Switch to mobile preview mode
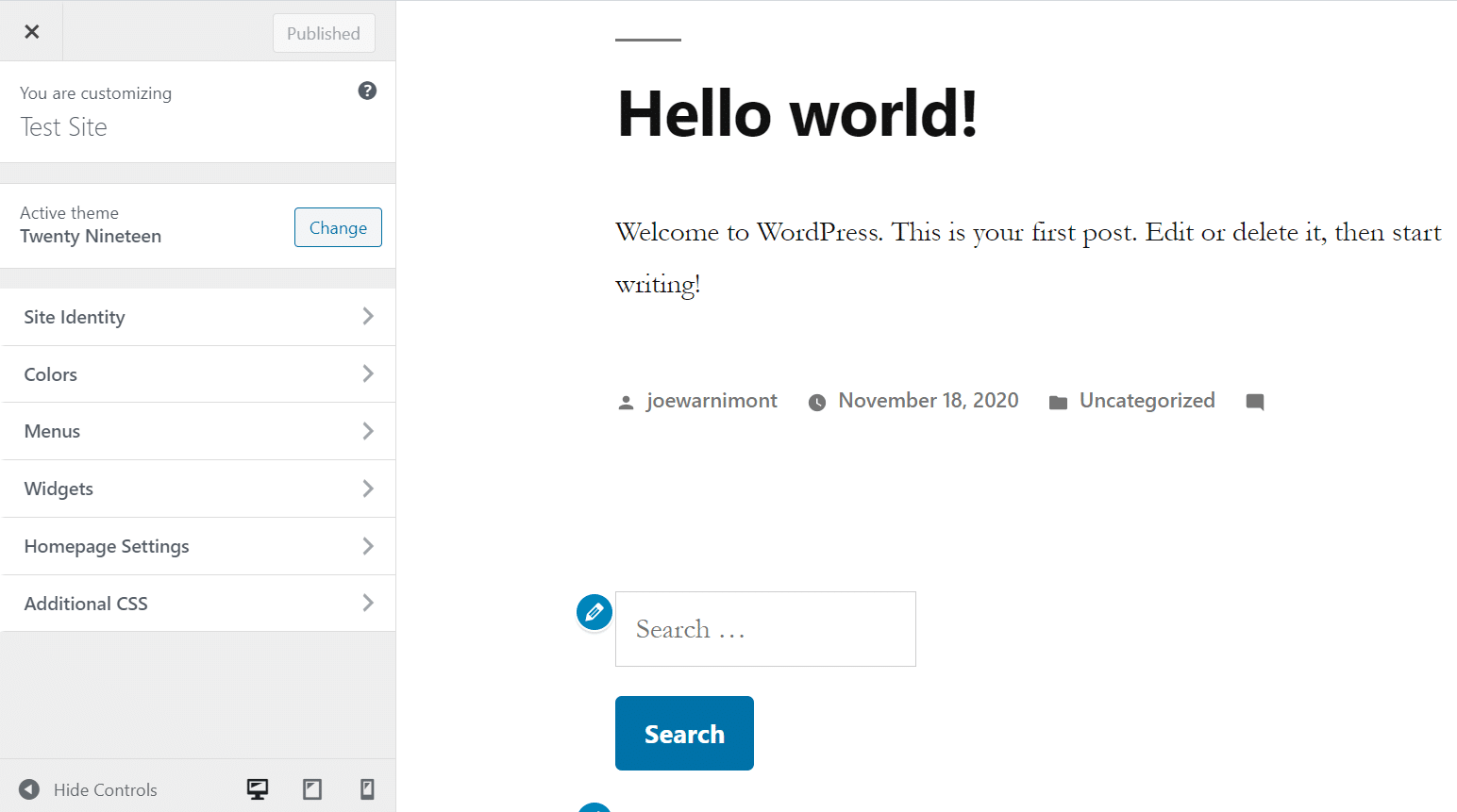1457x812 pixels. click(366, 788)
